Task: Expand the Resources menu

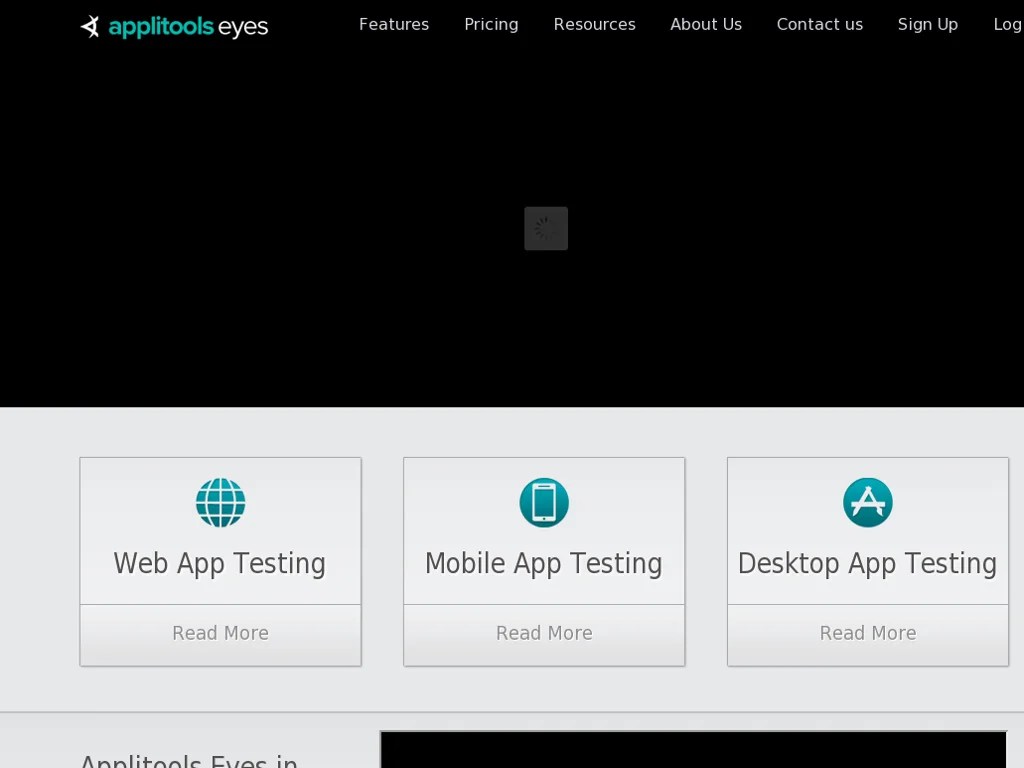Action: (594, 24)
